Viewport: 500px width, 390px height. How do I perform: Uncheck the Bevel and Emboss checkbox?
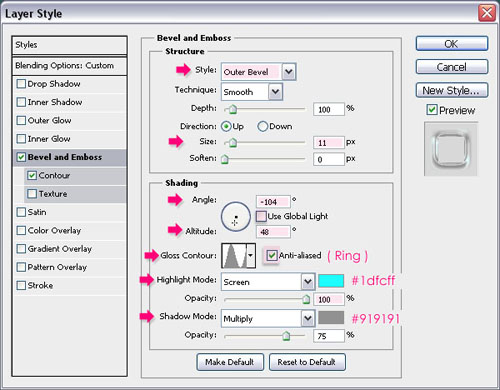pyautogui.click(x=21, y=157)
